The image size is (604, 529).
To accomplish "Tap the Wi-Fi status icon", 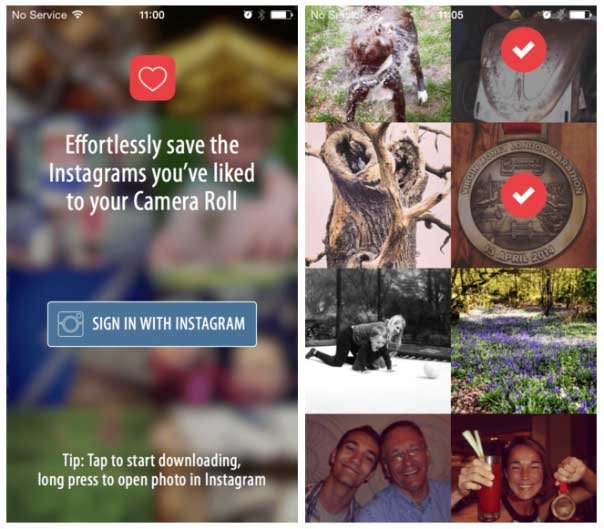I will tap(77, 15).
